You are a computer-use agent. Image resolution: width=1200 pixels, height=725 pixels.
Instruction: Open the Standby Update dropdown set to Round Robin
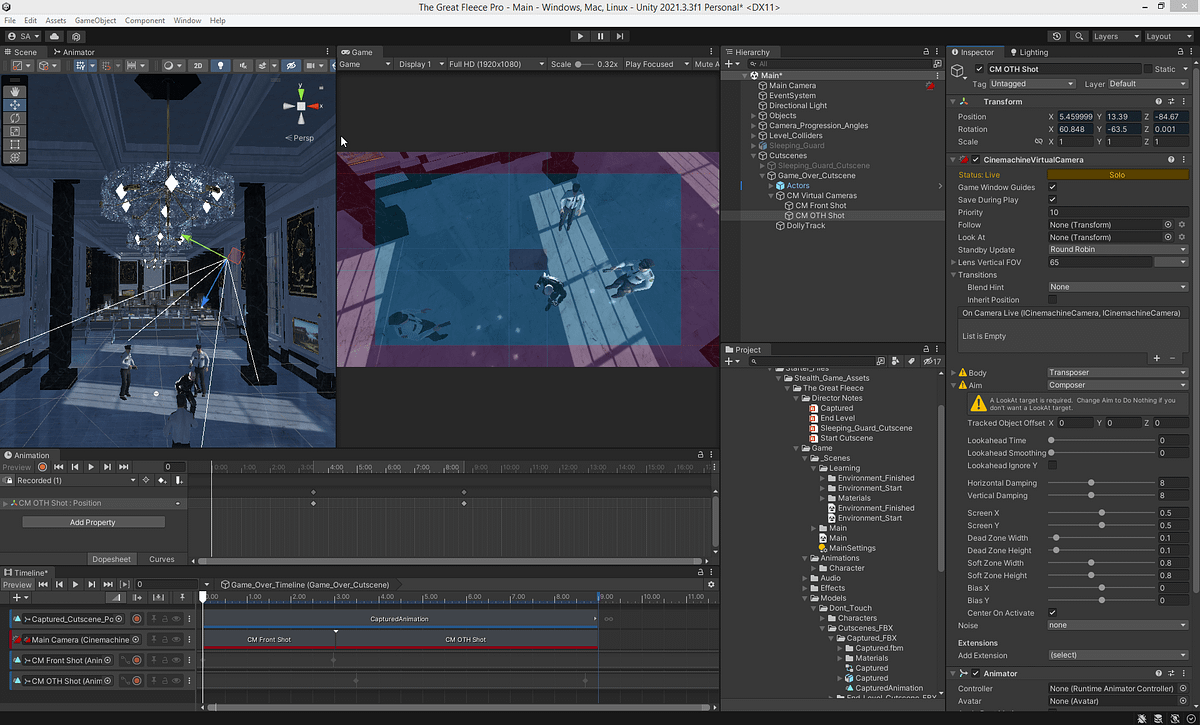pyautogui.click(x=1118, y=249)
